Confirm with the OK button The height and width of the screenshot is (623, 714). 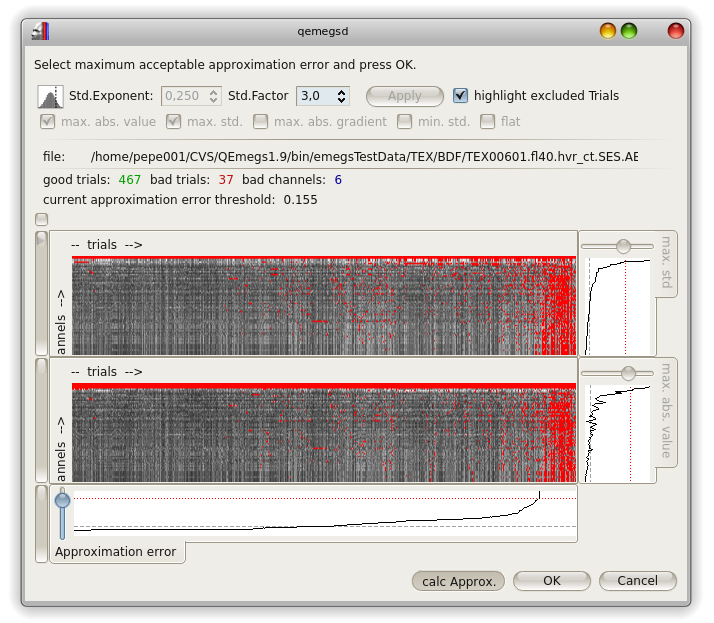(x=551, y=581)
